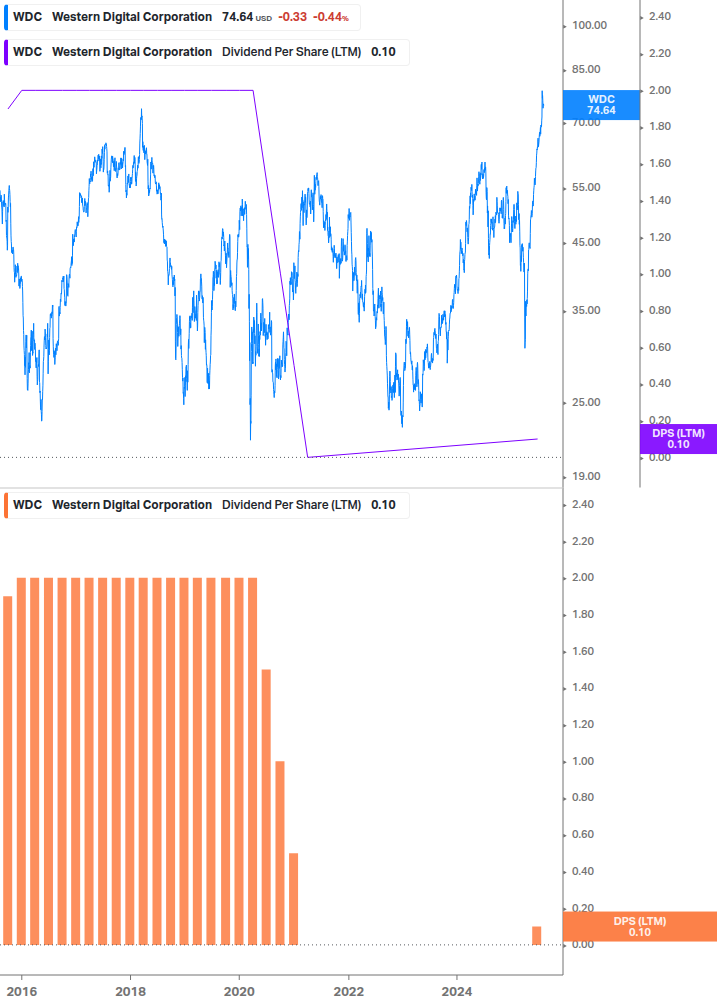Click the orange 0.50 dividend bar
The width and height of the screenshot is (717, 1005).
[293, 899]
